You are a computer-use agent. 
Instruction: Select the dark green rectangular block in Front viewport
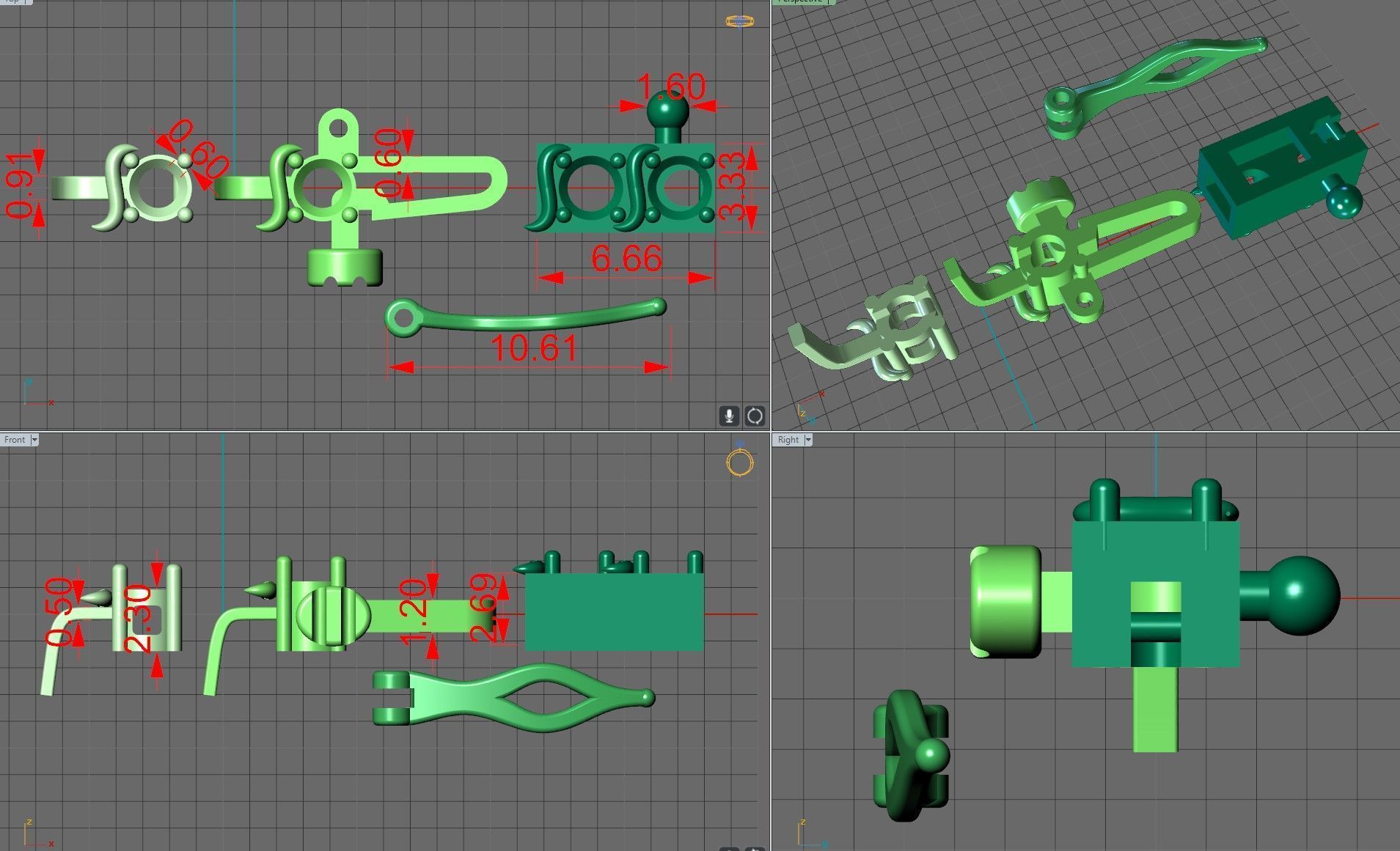pos(615,611)
